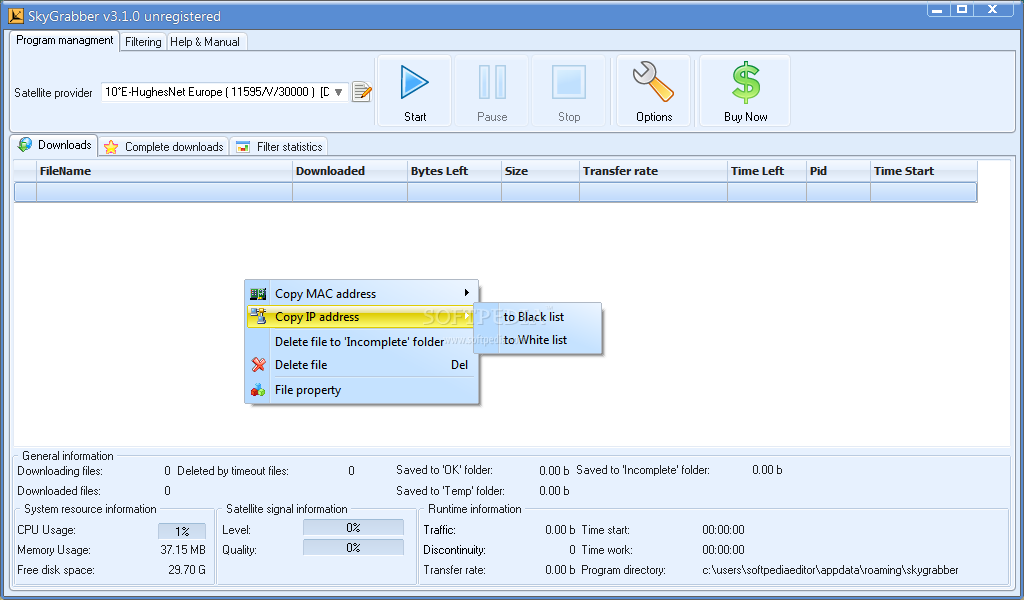This screenshot has height=600, width=1024.
Task: Sort by the Transfer rate column header
Action: click(x=653, y=171)
